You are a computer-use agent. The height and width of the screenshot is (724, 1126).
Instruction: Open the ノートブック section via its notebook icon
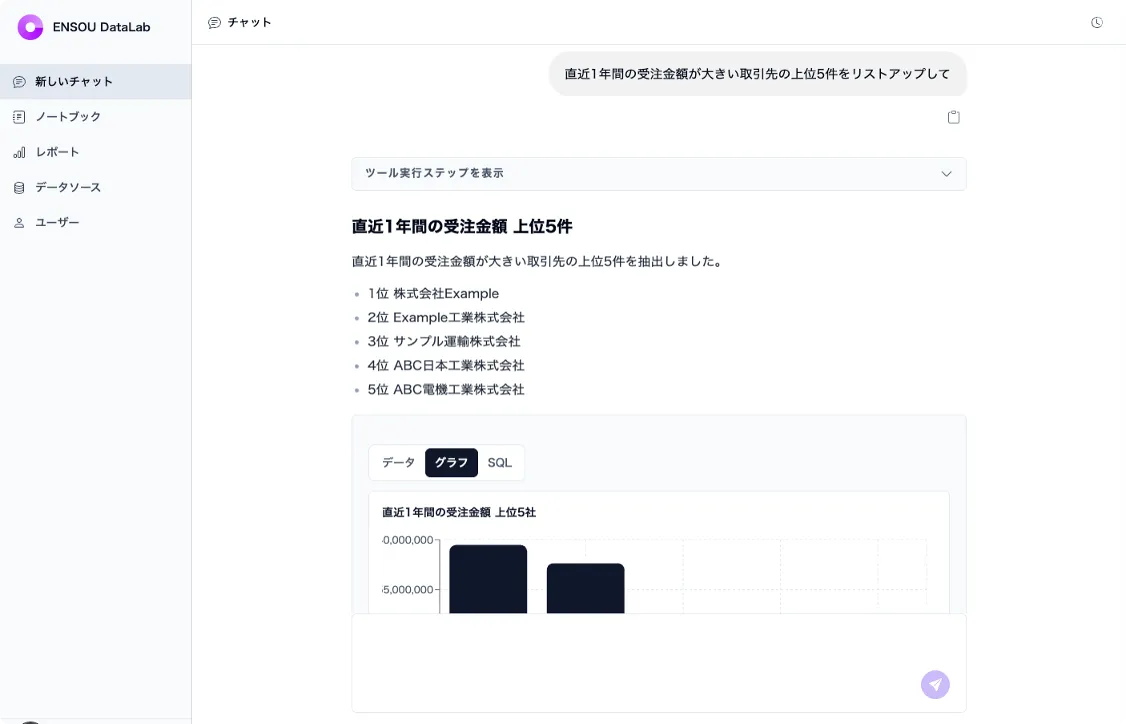pos(19,117)
